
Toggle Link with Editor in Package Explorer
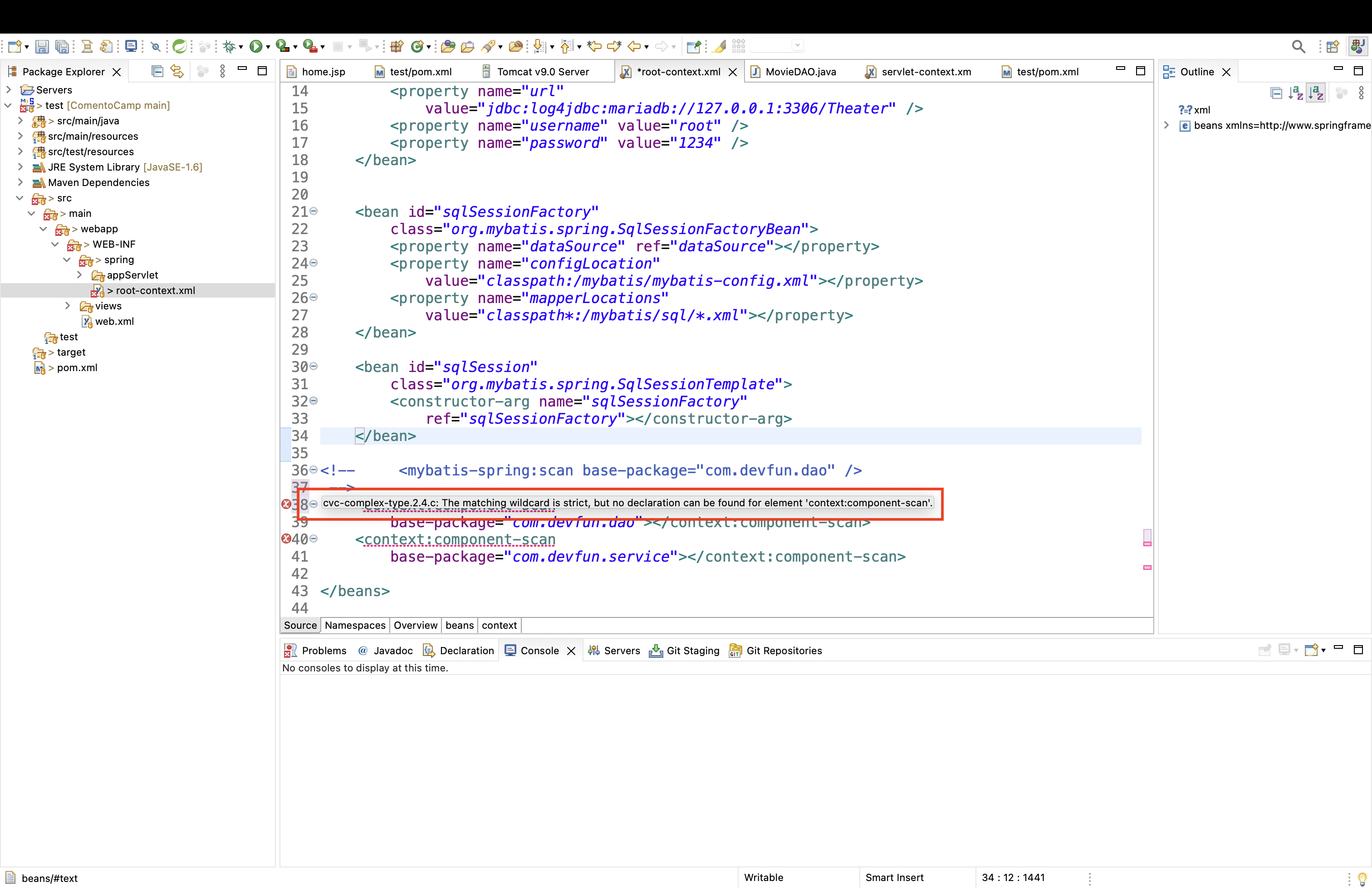click(177, 72)
